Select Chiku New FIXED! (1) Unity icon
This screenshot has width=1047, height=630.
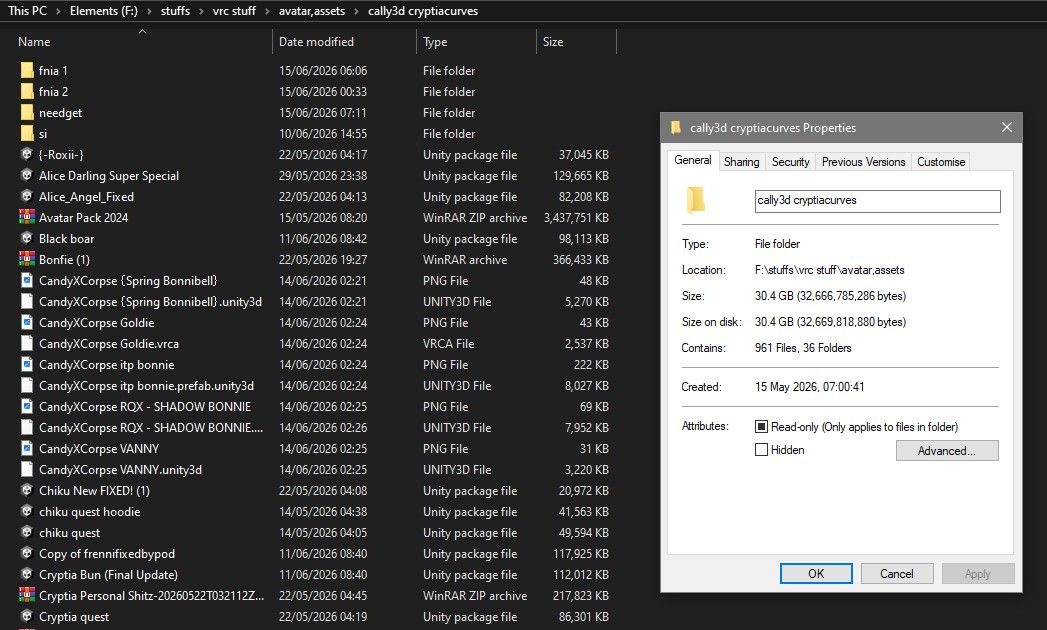[x=27, y=490]
